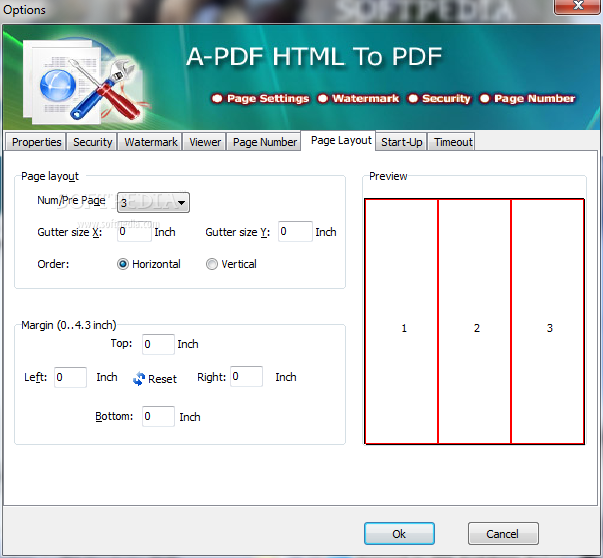Click the Bottom margin input field
The image size is (603, 558).
158,416
